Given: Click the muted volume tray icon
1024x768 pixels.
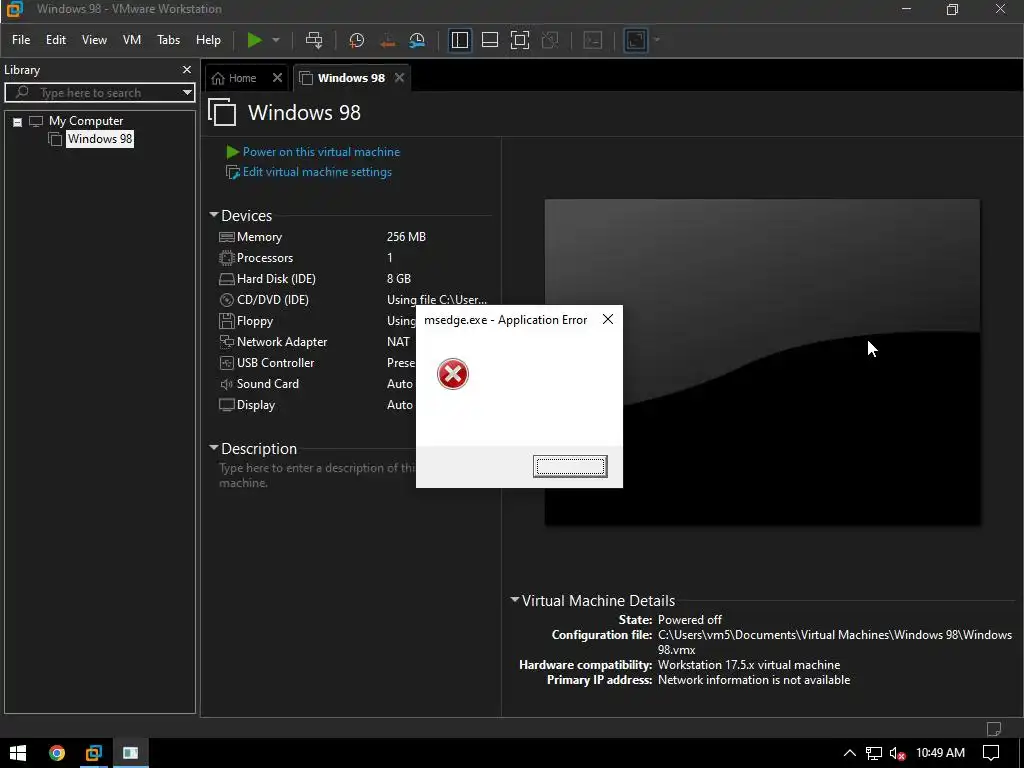Looking at the screenshot, I should point(898,753).
